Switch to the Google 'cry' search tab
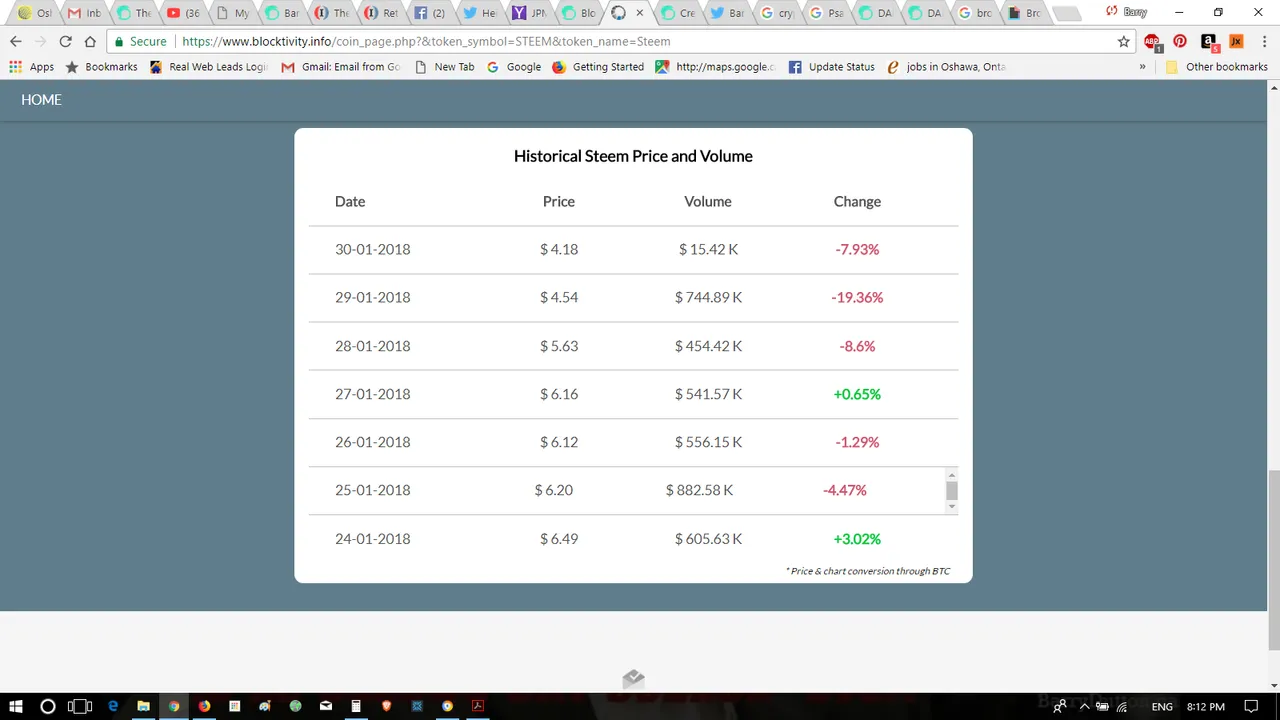Viewport: 1280px width, 720px height. click(x=777, y=14)
